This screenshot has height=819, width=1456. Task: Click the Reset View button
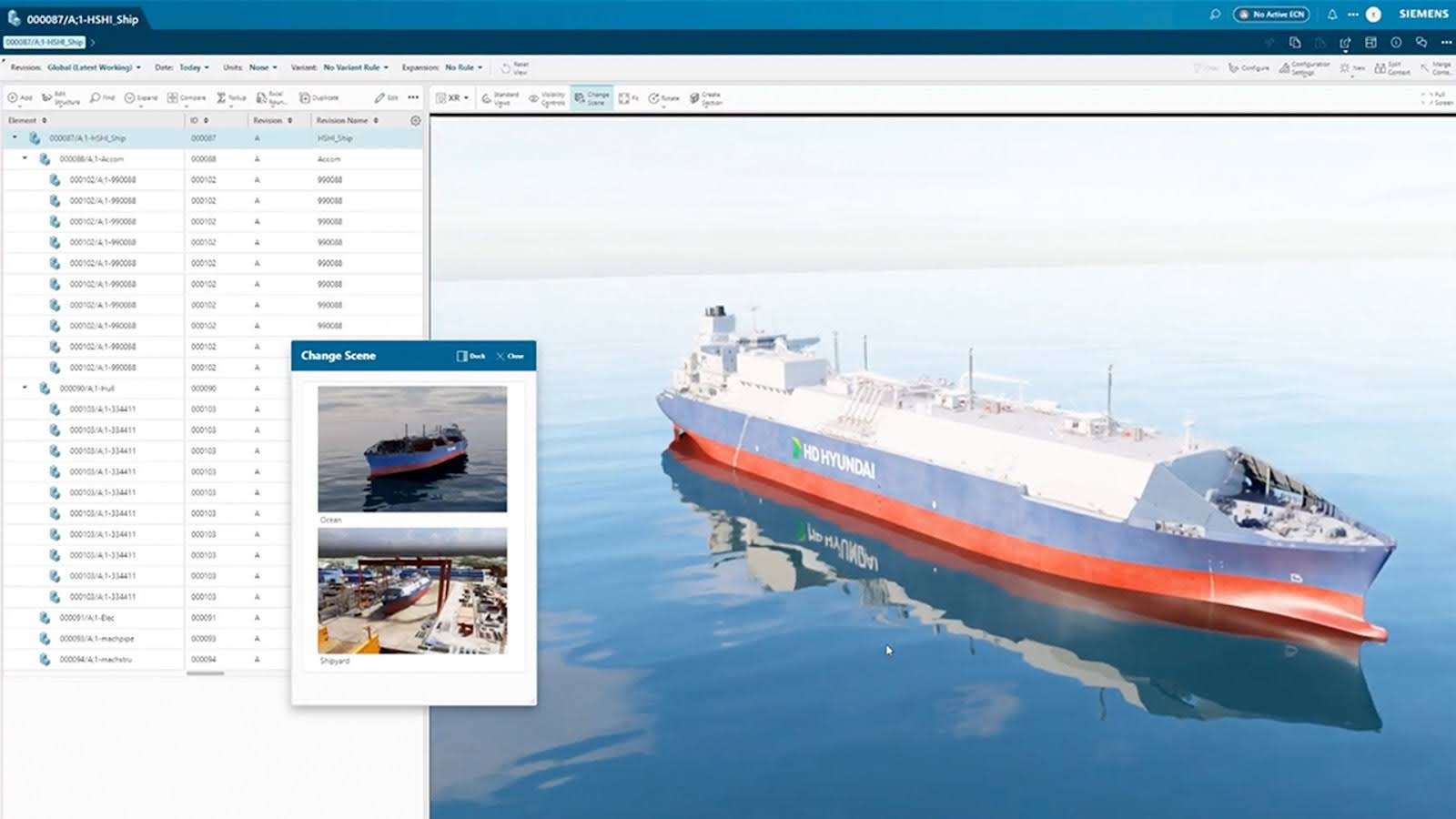[x=514, y=67]
